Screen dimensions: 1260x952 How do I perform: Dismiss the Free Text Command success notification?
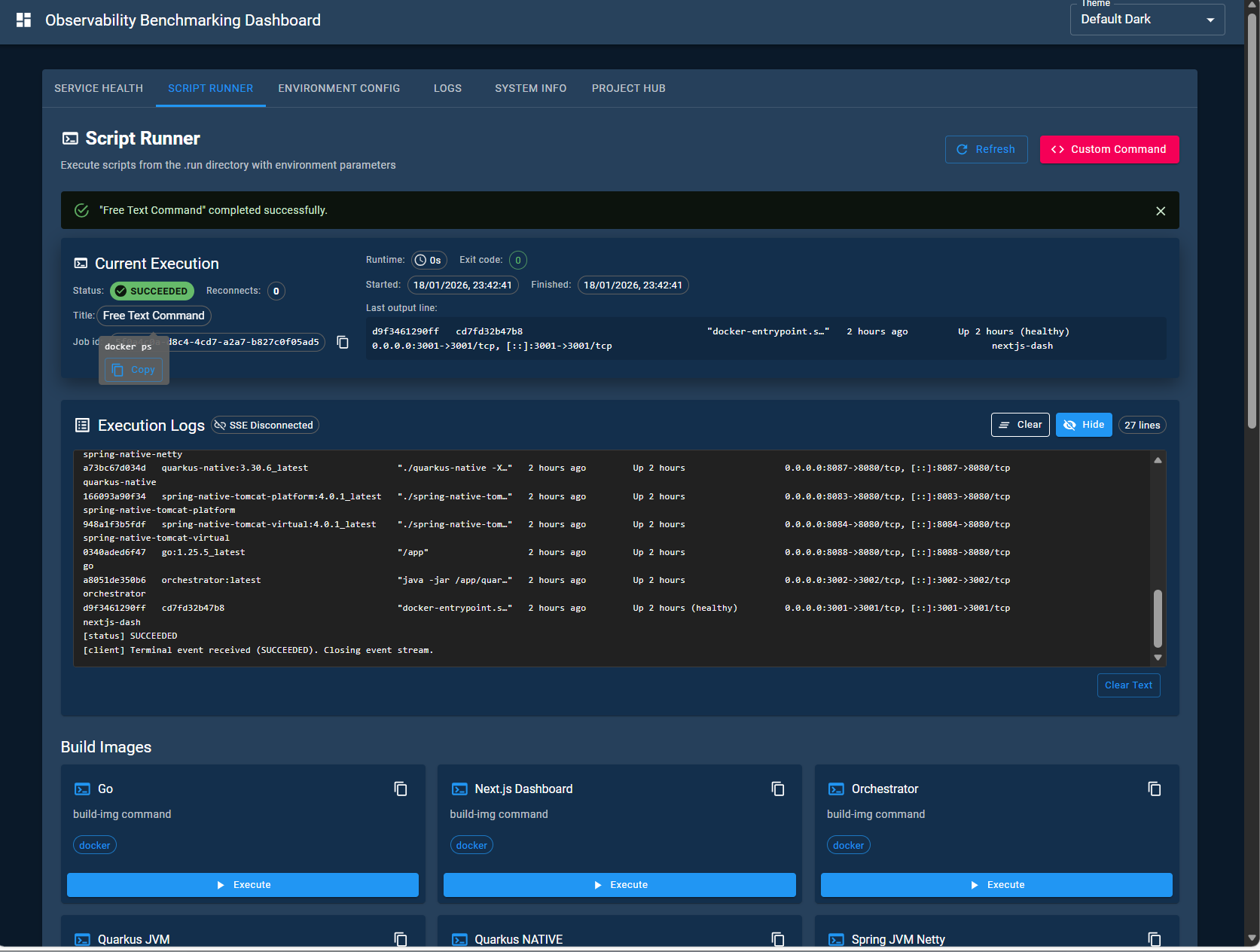1161,210
